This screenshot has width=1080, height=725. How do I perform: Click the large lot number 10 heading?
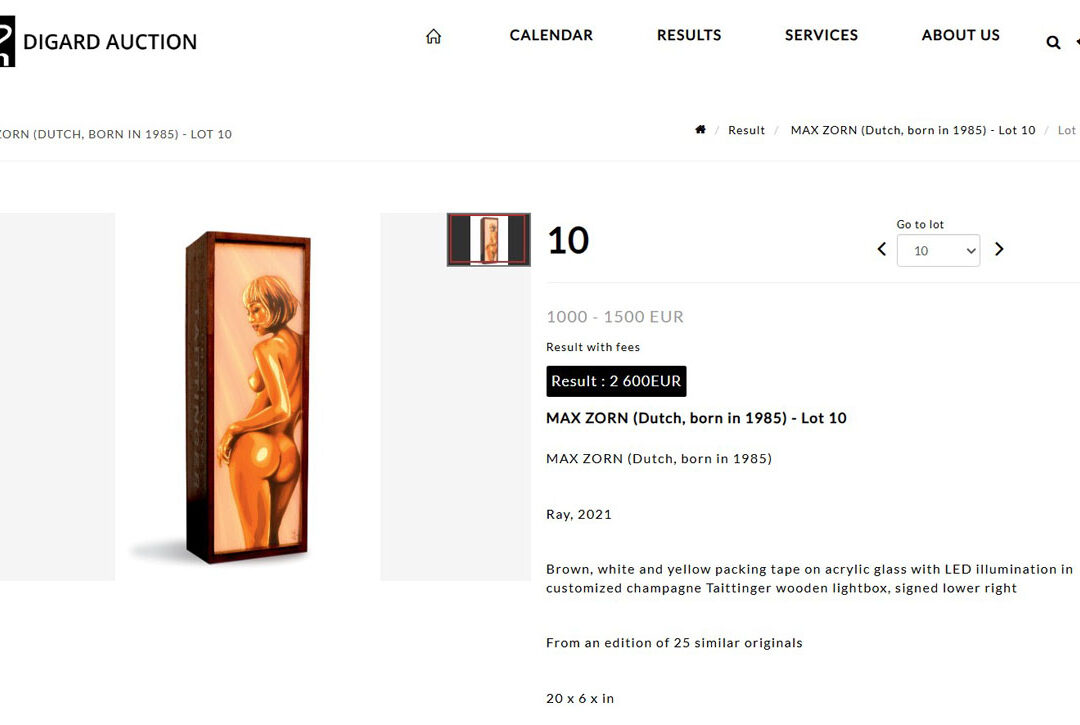[x=568, y=241]
